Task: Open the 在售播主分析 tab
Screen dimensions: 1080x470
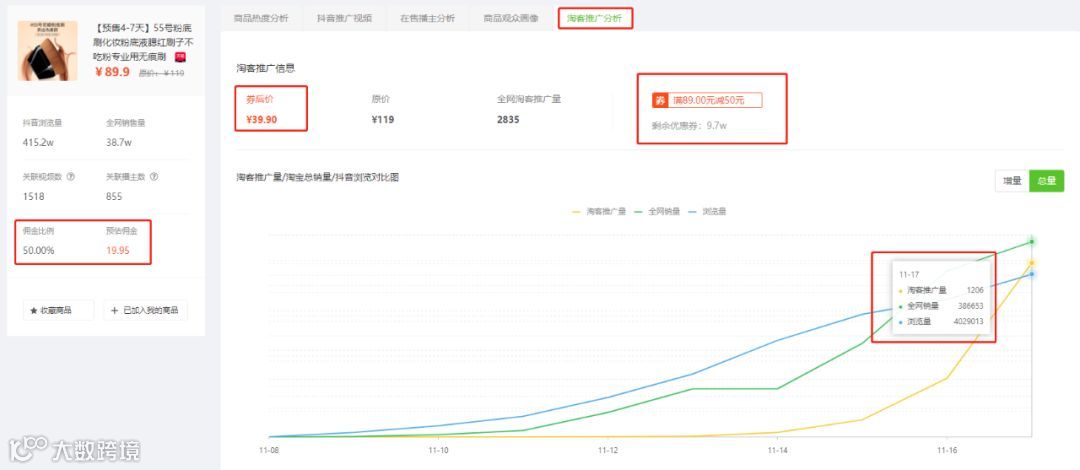Action: pyautogui.click(x=428, y=19)
